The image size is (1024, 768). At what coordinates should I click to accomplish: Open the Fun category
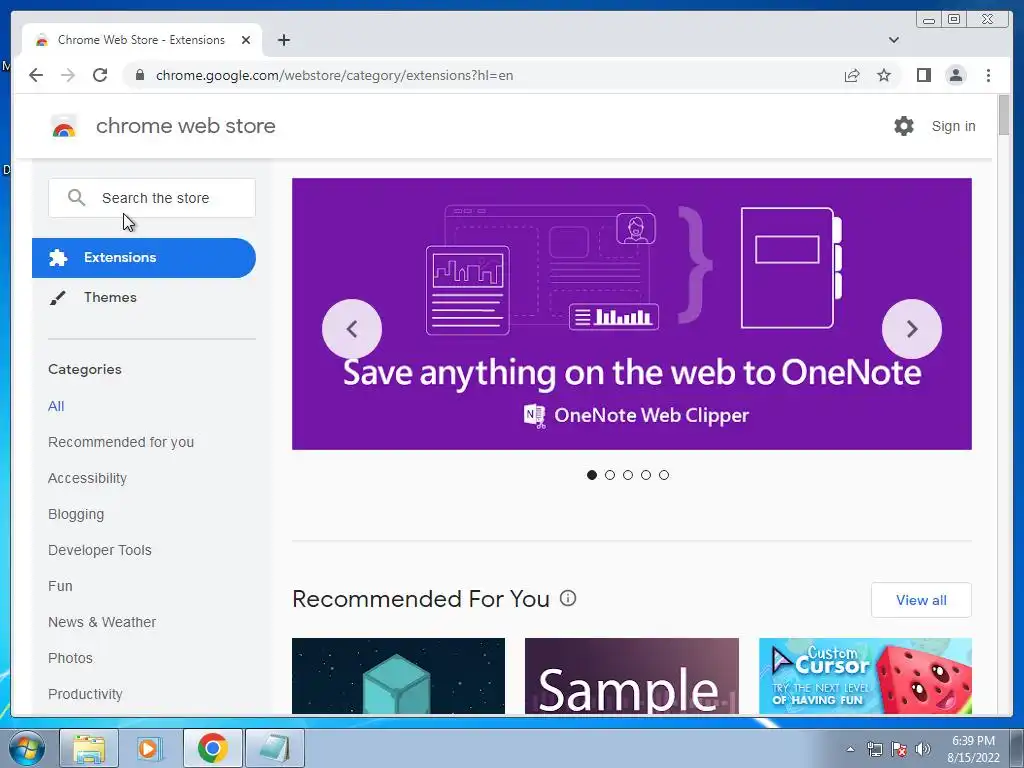[60, 586]
